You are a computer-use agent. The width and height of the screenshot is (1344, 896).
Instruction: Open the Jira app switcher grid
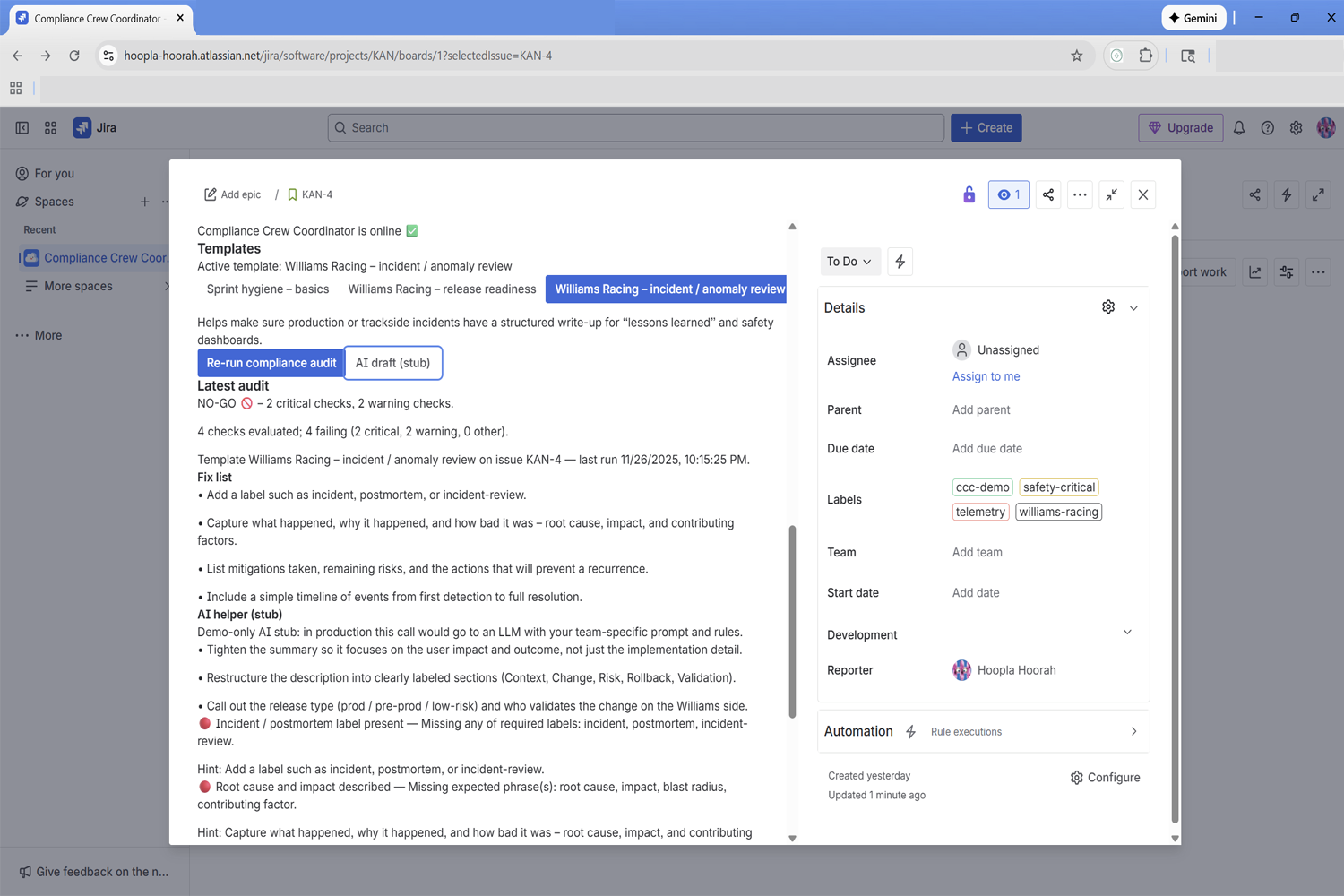click(51, 128)
